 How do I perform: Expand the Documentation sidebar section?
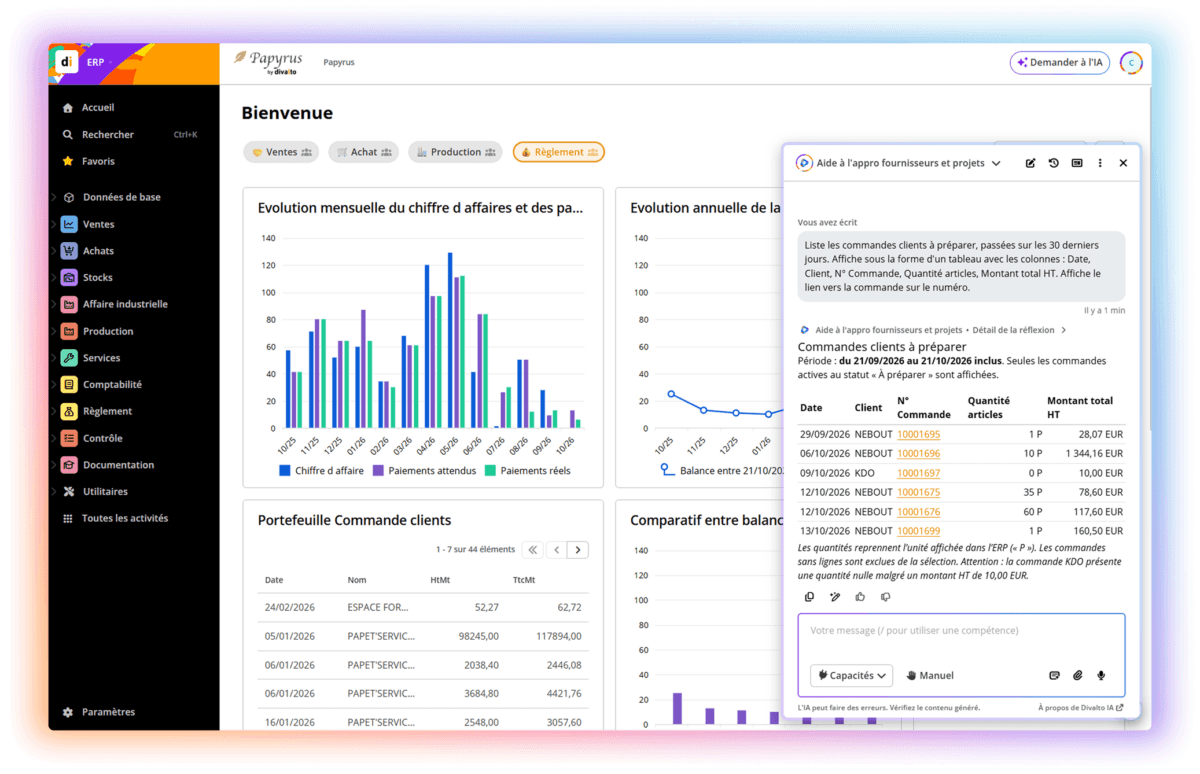point(54,465)
